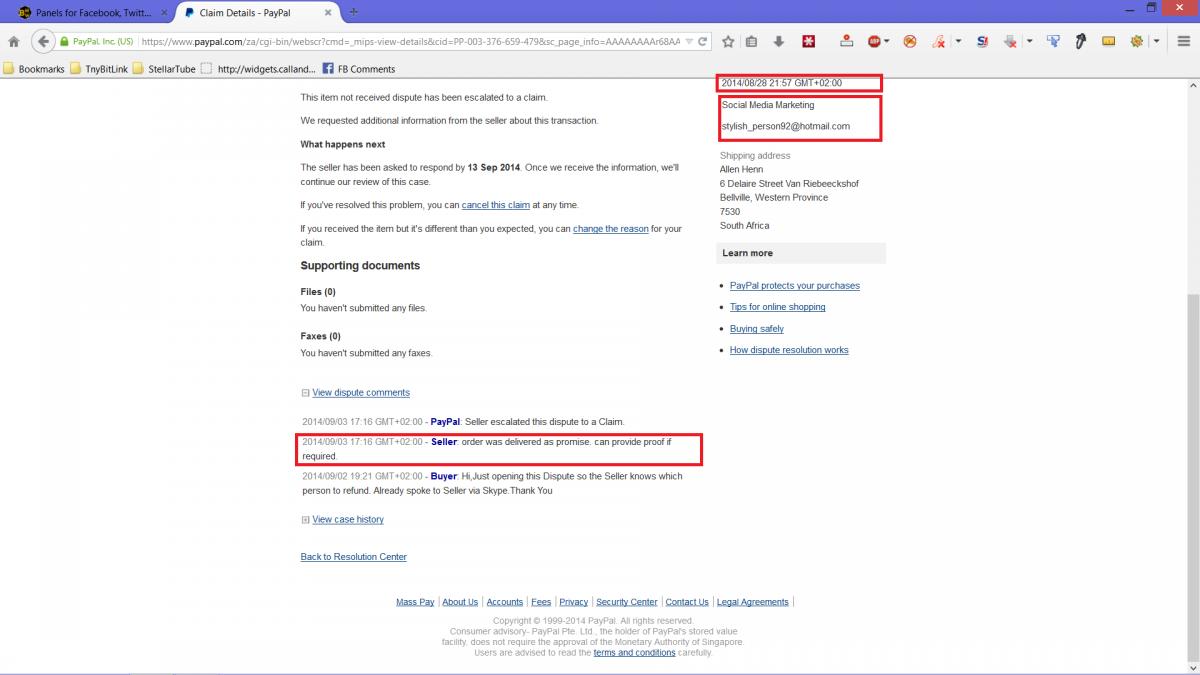Select the 13 Sep 2014 response date
Screen dimensions: 1200x675
click(x=495, y=168)
